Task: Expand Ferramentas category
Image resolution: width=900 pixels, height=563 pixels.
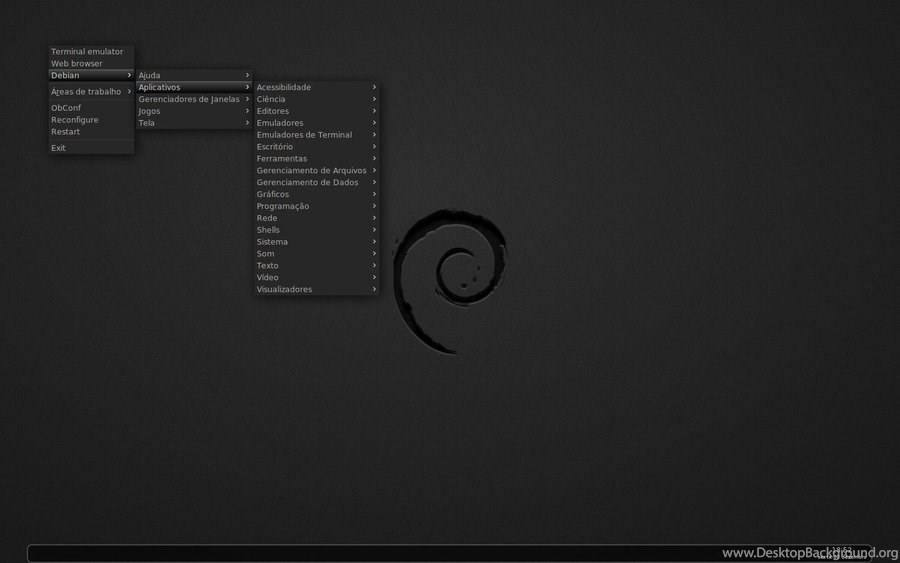Action: click(x=316, y=159)
